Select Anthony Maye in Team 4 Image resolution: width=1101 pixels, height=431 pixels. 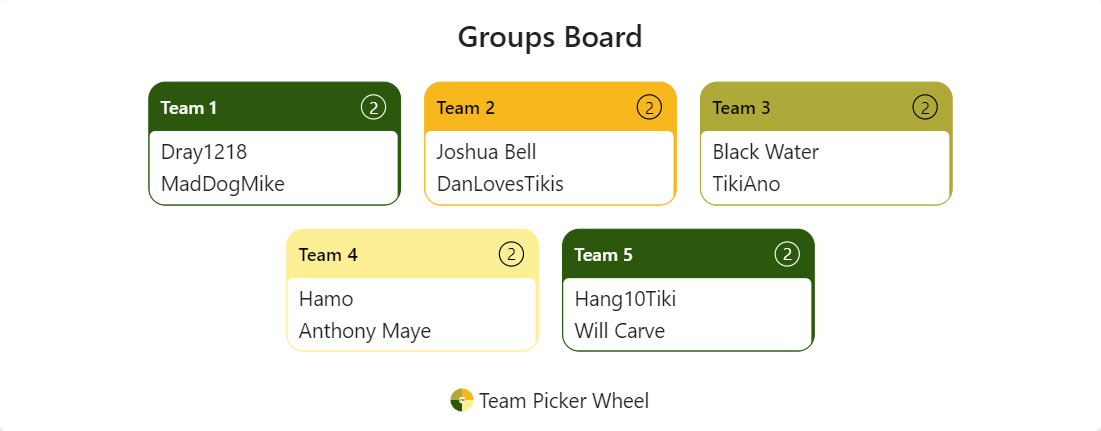click(x=365, y=331)
